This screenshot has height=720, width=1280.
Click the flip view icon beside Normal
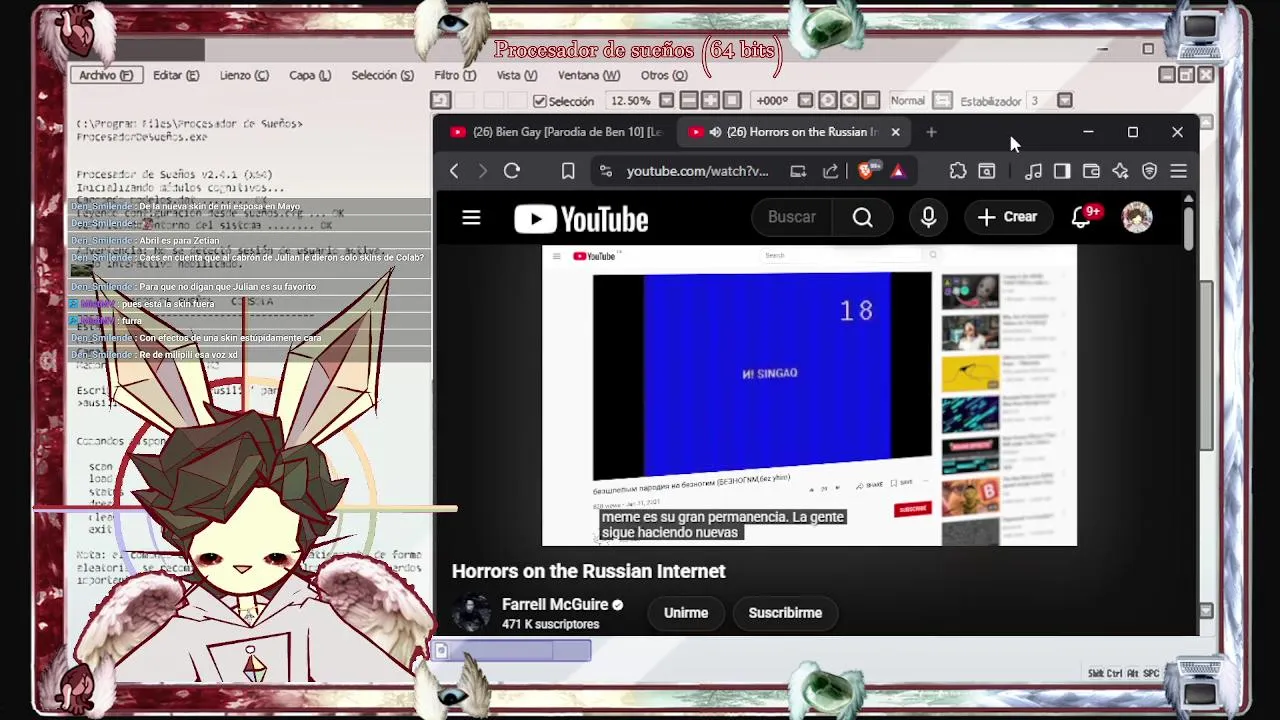pyautogui.click(x=942, y=100)
